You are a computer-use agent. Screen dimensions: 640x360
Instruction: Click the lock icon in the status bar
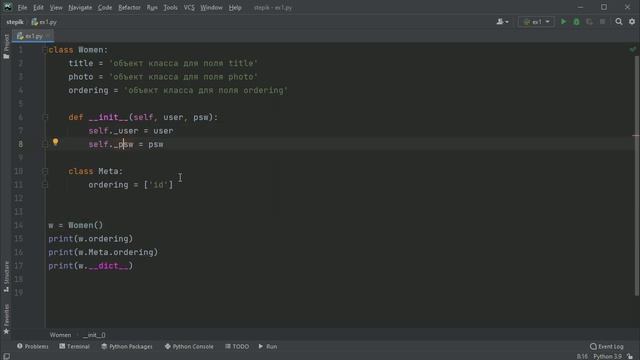tap(630, 356)
